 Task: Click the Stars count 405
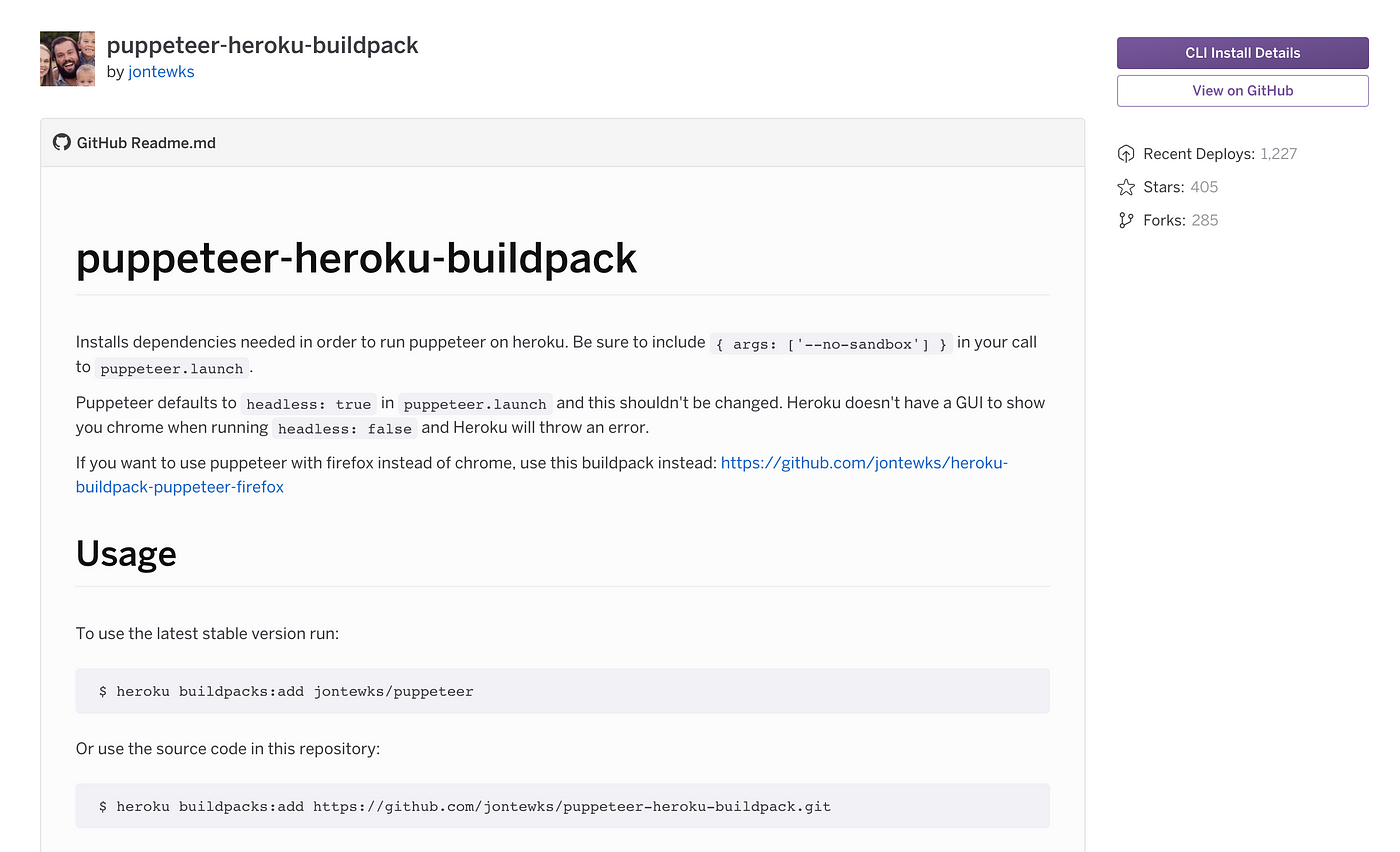coord(1204,187)
